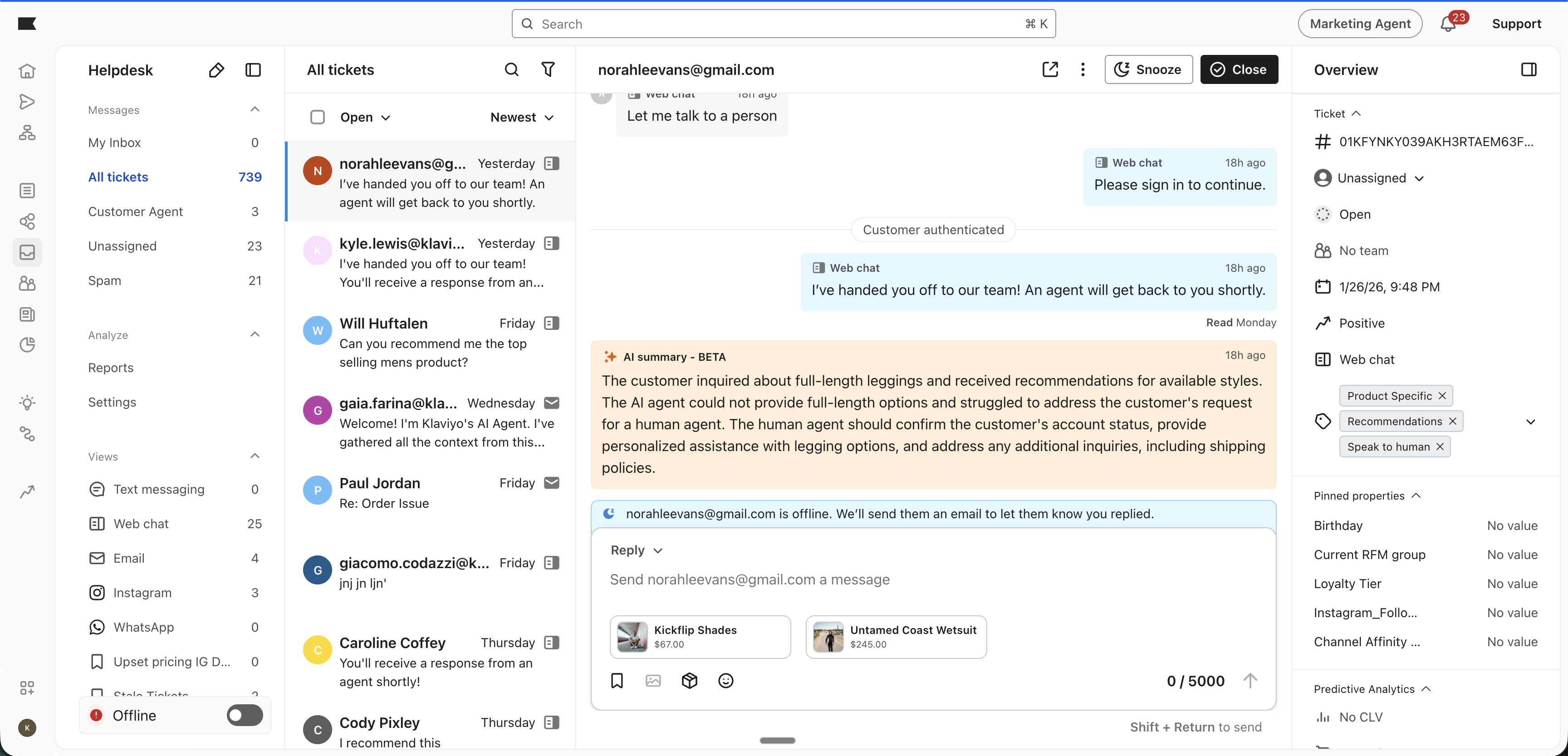
Task: Expand the Newest sort dropdown
Action: tap(522, 117)
